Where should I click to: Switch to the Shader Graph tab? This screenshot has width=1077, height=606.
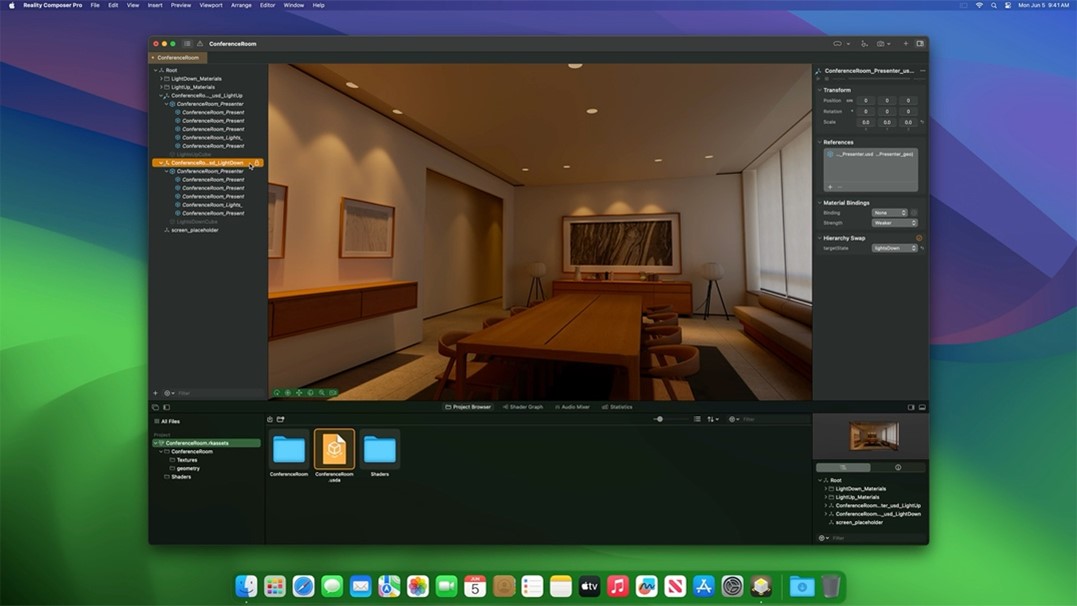[523, 407]
